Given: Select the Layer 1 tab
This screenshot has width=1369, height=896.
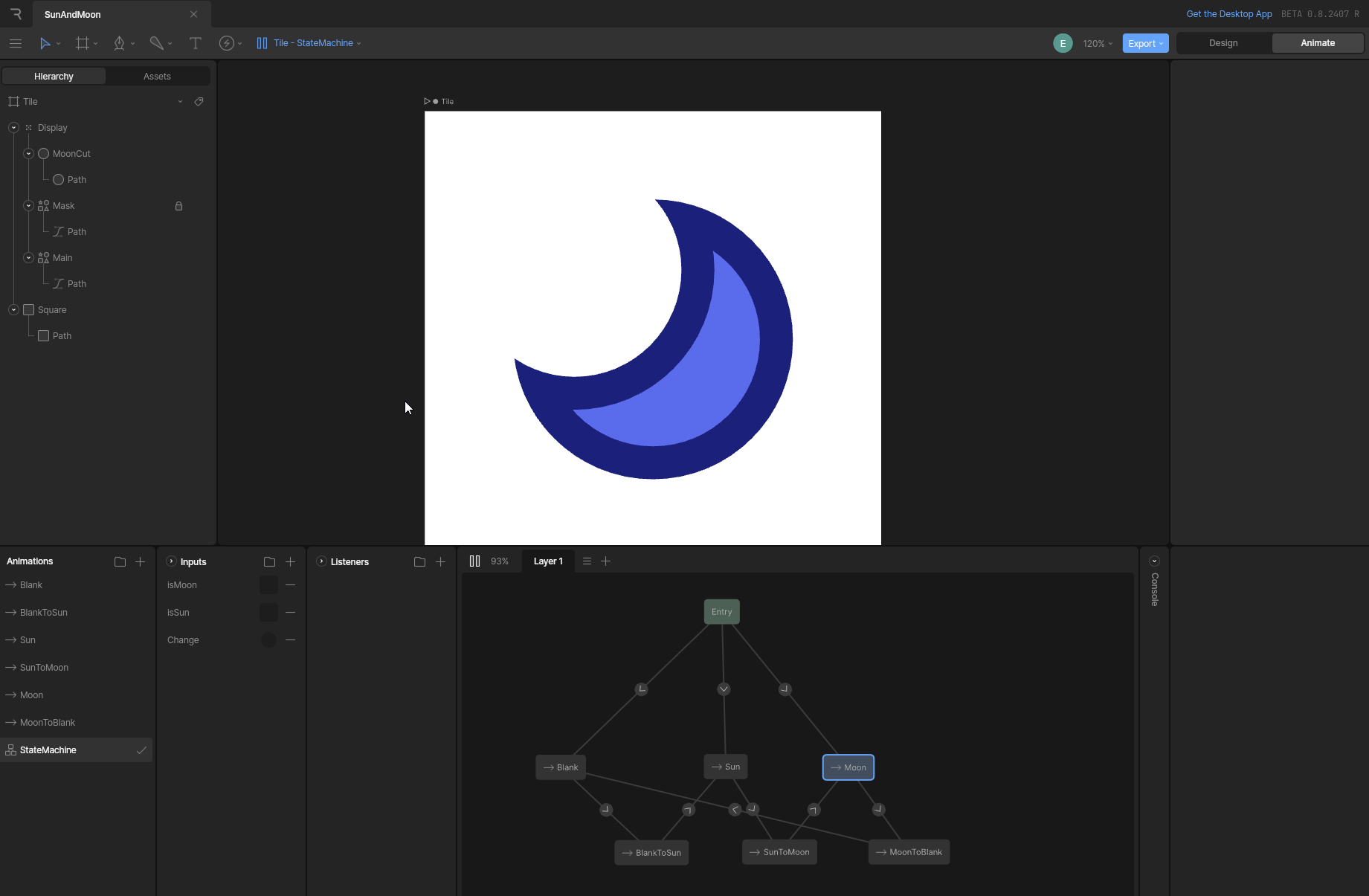Looking at the screenshot, I should pyautogui.click(x=548, y=561).
